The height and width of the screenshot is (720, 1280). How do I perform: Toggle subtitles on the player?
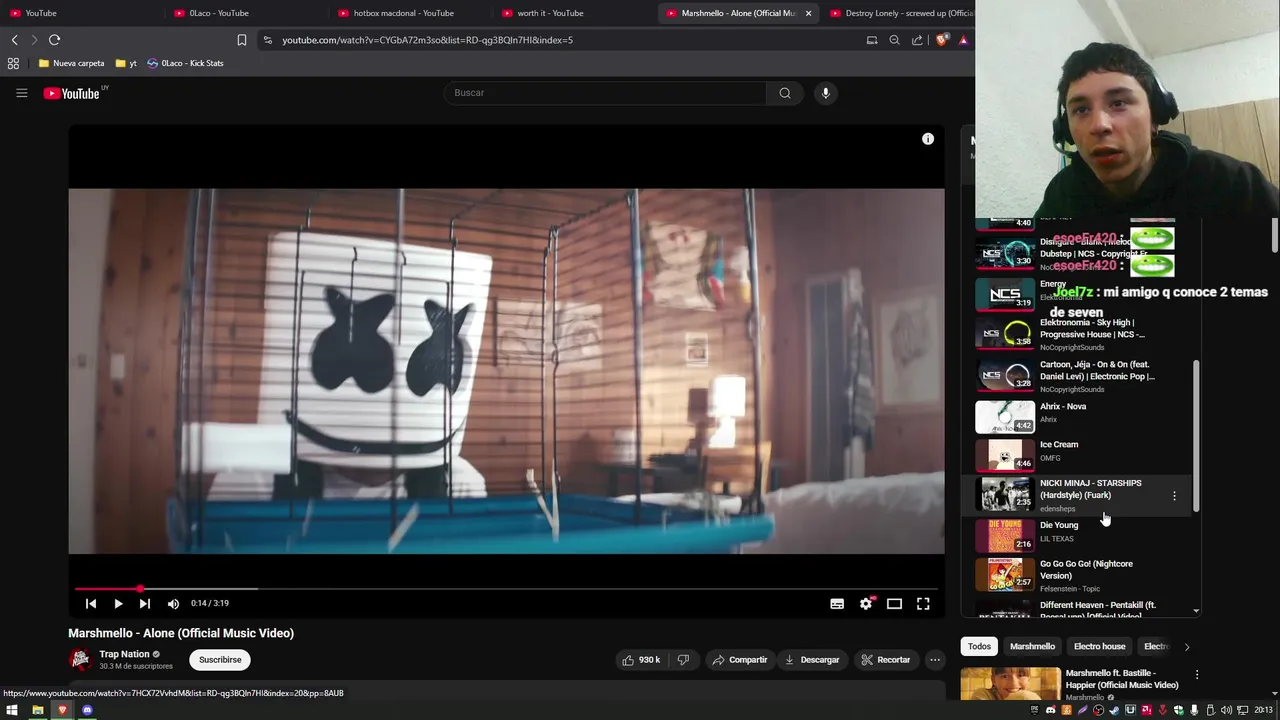[837, 604]
